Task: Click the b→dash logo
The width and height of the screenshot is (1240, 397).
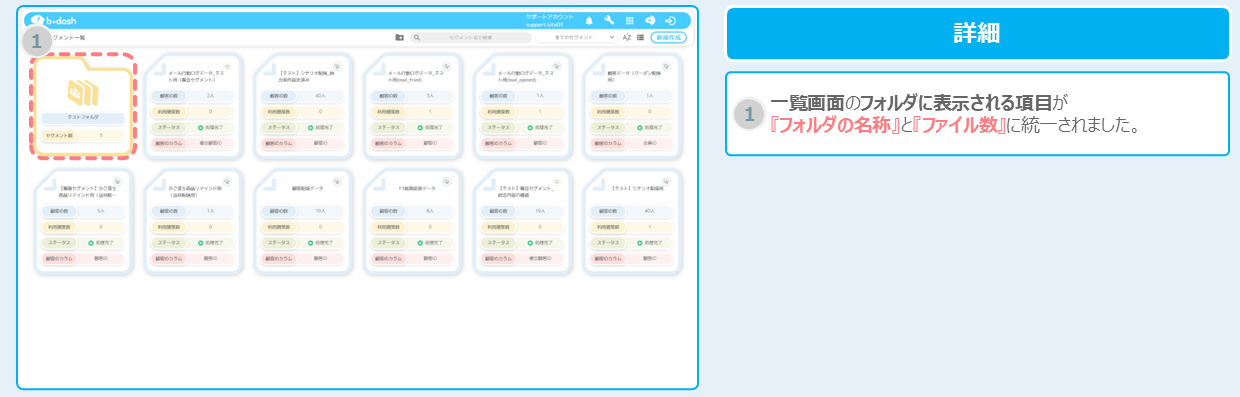Action: tap(53, 20)
